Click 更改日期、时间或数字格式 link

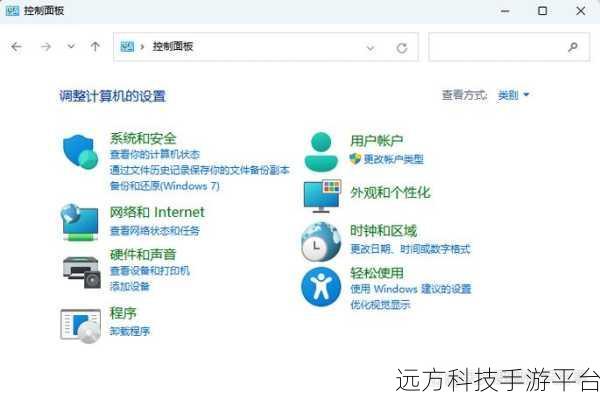click(x=410, y=249)
